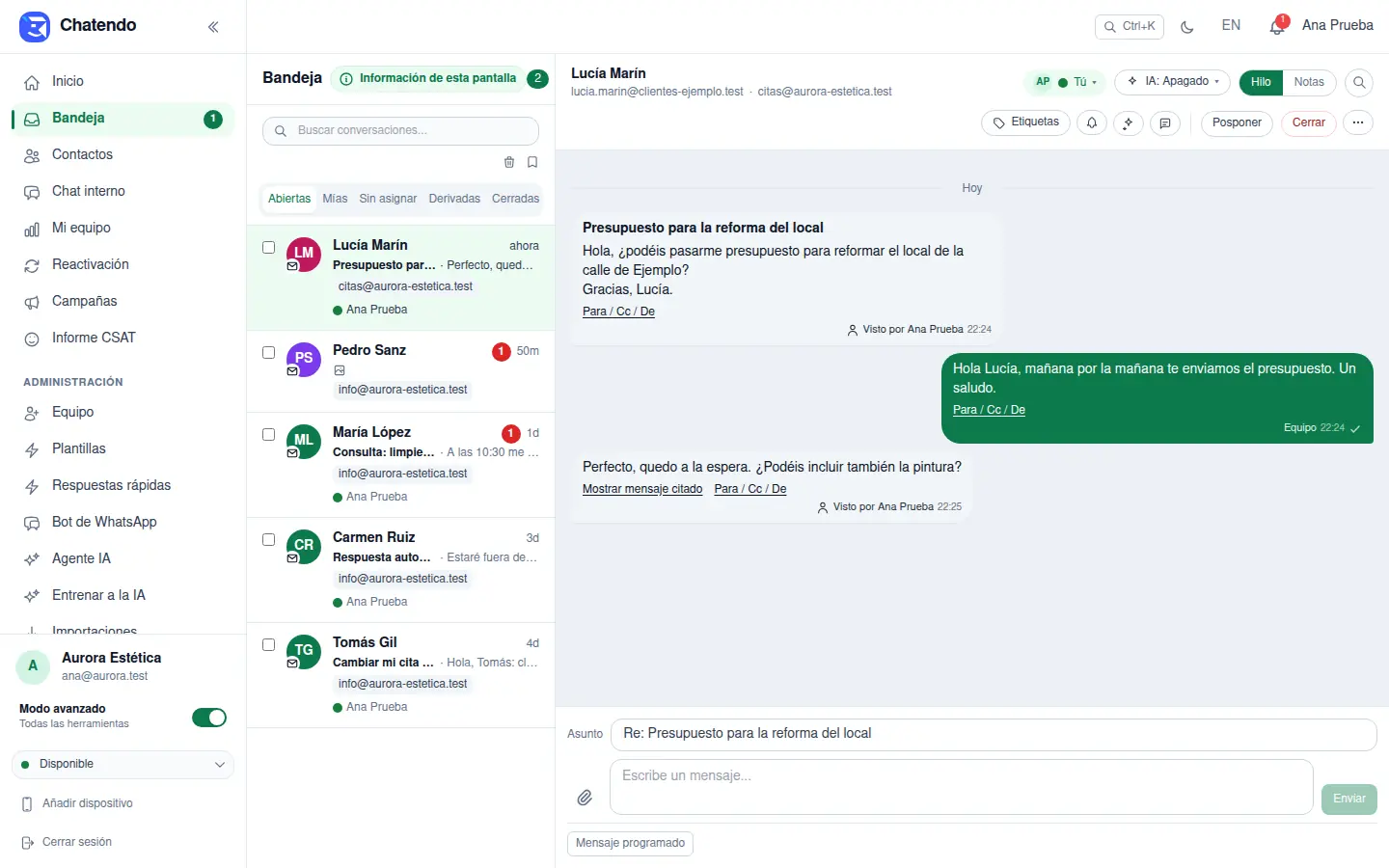Turn off the Modo avanzado switch

tap(209, 718)
